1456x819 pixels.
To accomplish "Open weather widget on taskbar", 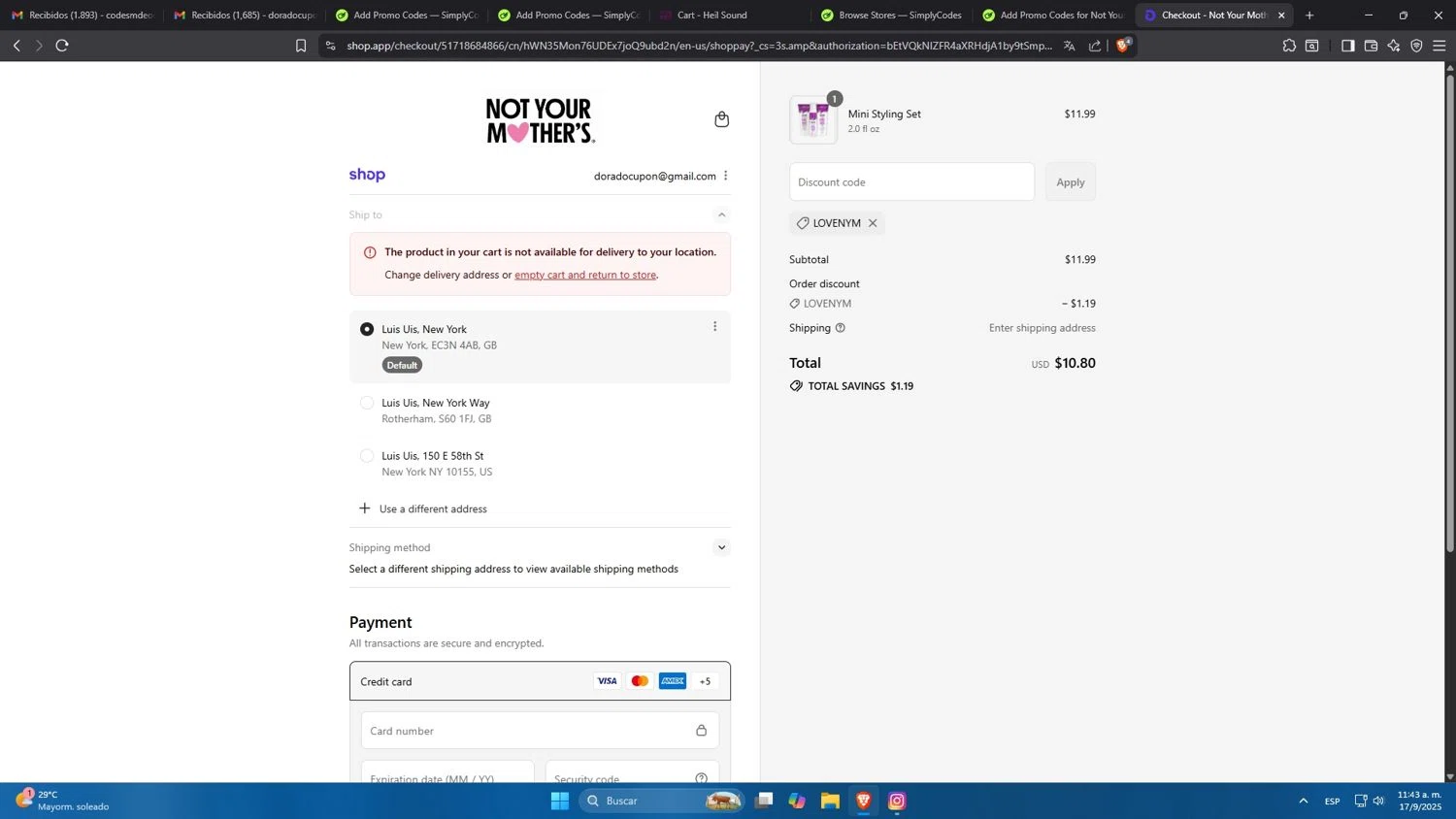I will [x=62, y=801].
